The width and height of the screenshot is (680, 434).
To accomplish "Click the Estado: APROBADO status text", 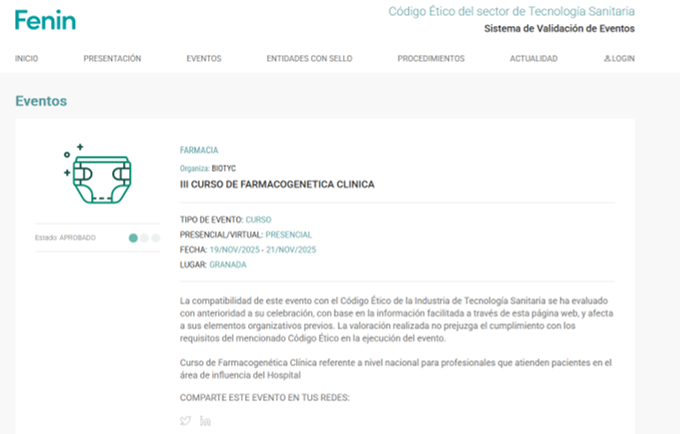I will [x=65, y=238].
